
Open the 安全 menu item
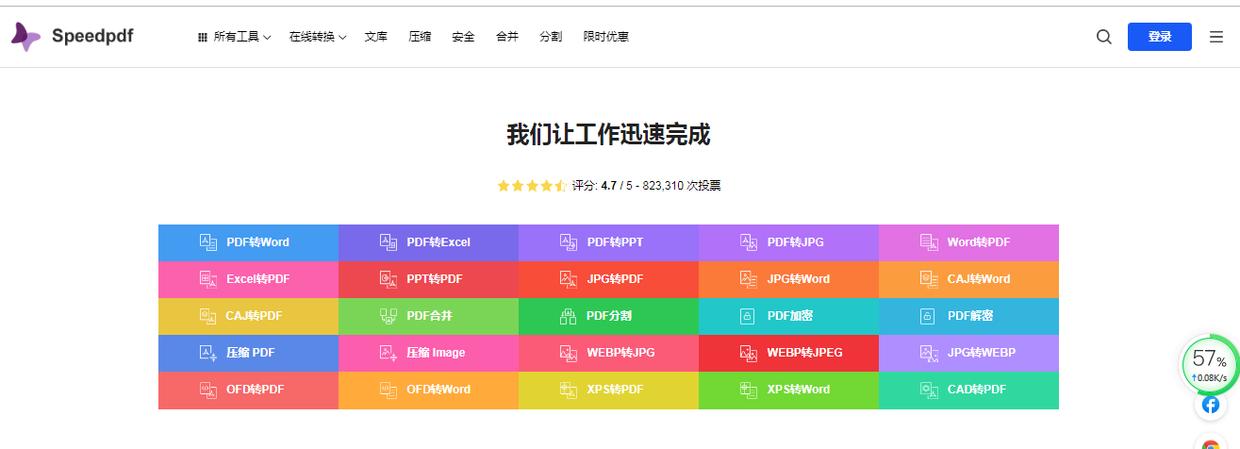[463, 37]
